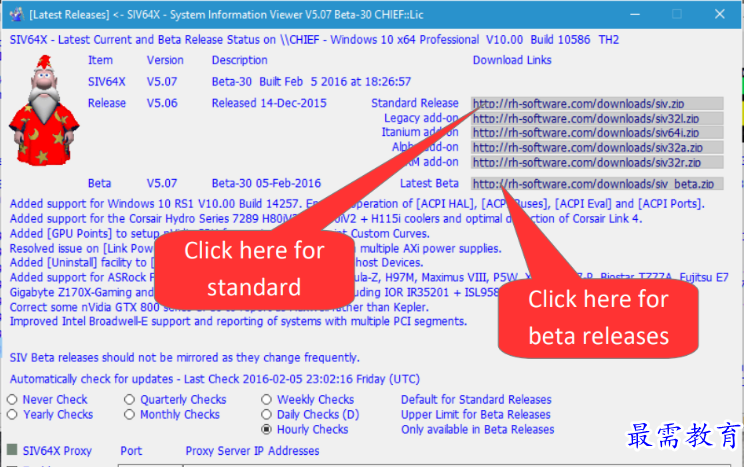Open the Latest Beta siv_beta.zip link
749x467 pixels.
[597, 184]
